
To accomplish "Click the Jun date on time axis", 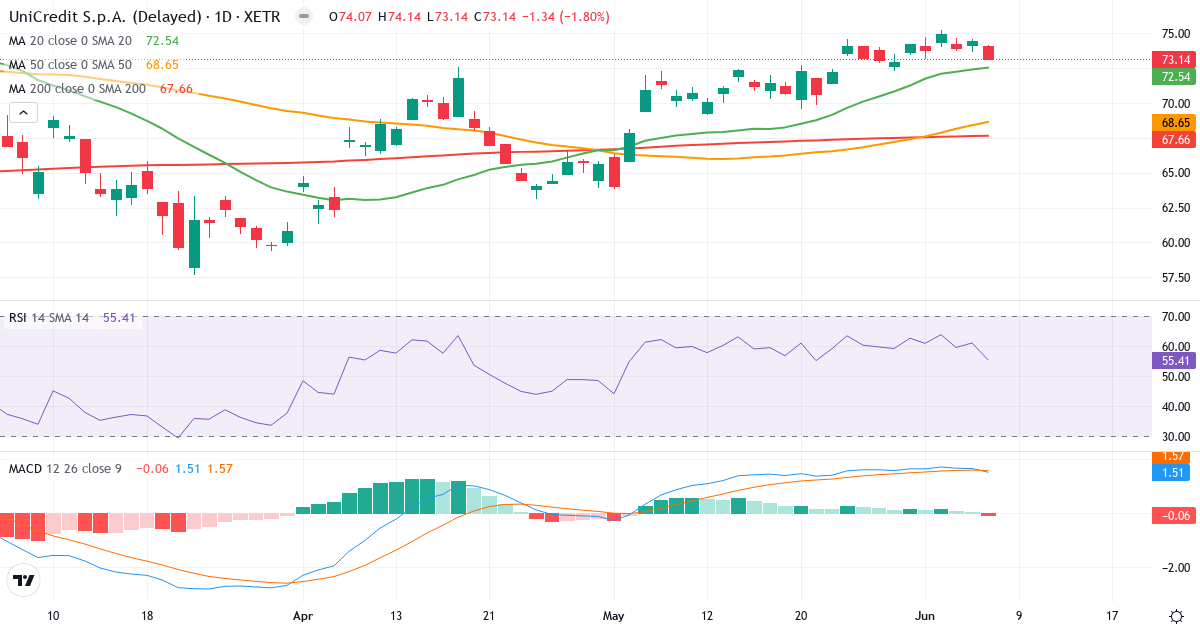I will pyautogui.click(x=925, y=616).
